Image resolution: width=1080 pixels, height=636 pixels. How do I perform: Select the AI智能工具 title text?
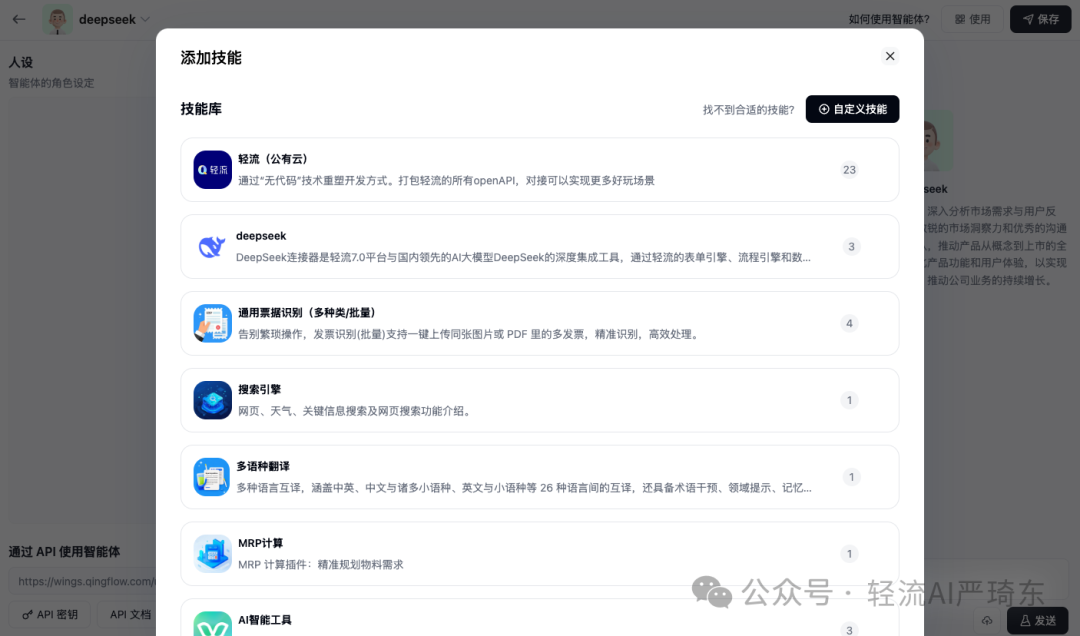[x=264, y=620]
